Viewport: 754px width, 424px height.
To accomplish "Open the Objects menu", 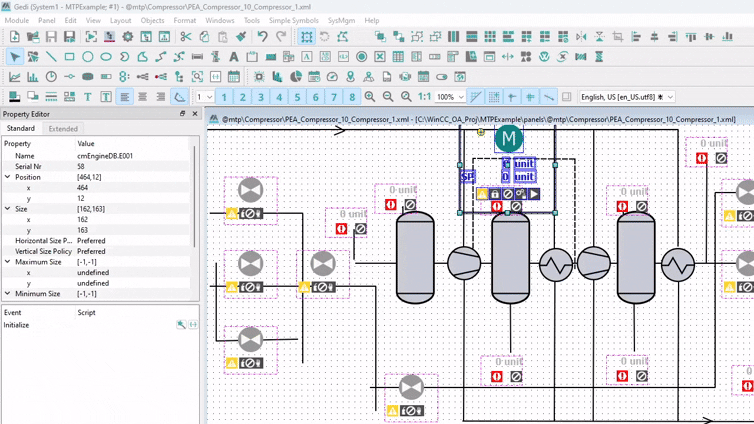I will pos(152,20).
